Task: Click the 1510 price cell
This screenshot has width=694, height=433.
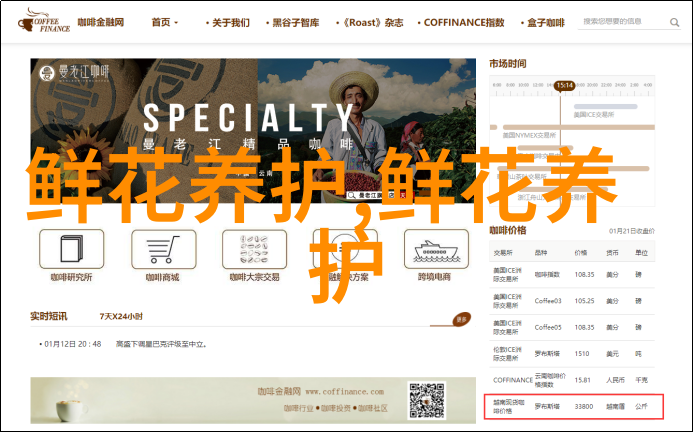Action: coord(582,354)
